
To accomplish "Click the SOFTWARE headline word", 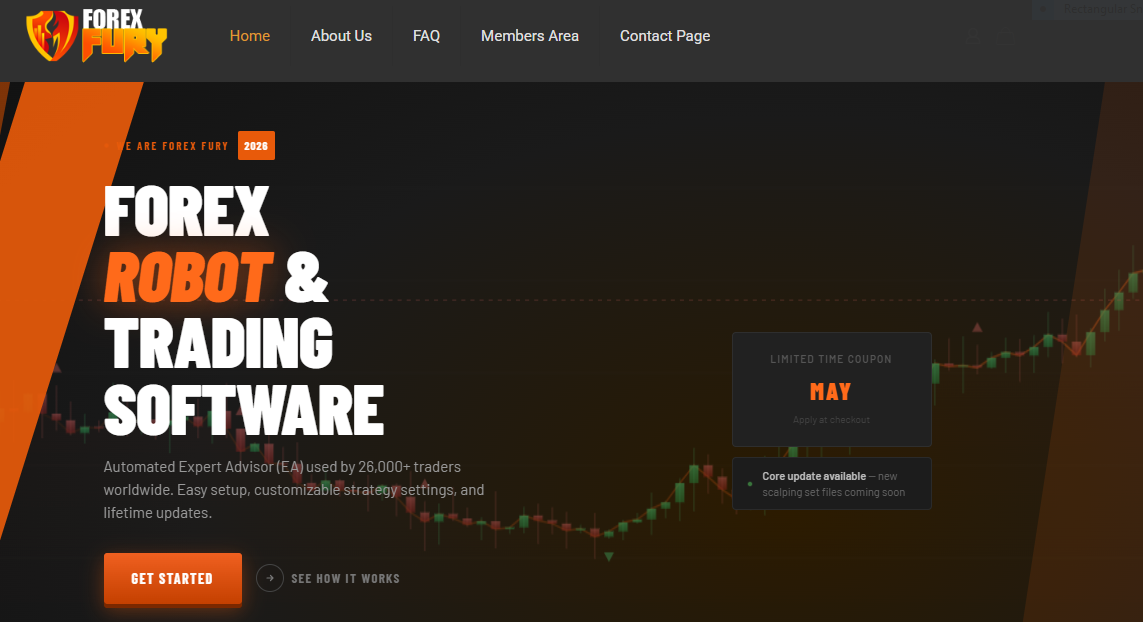I will [243, 410].
